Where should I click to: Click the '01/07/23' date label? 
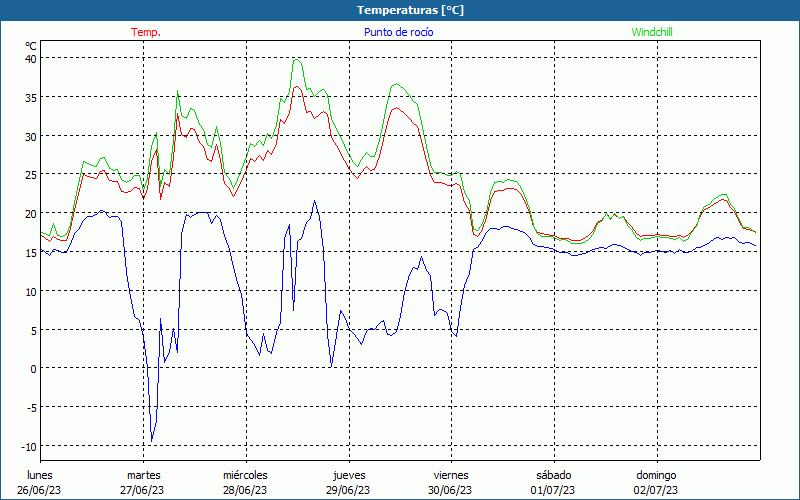tap(553, 490)
